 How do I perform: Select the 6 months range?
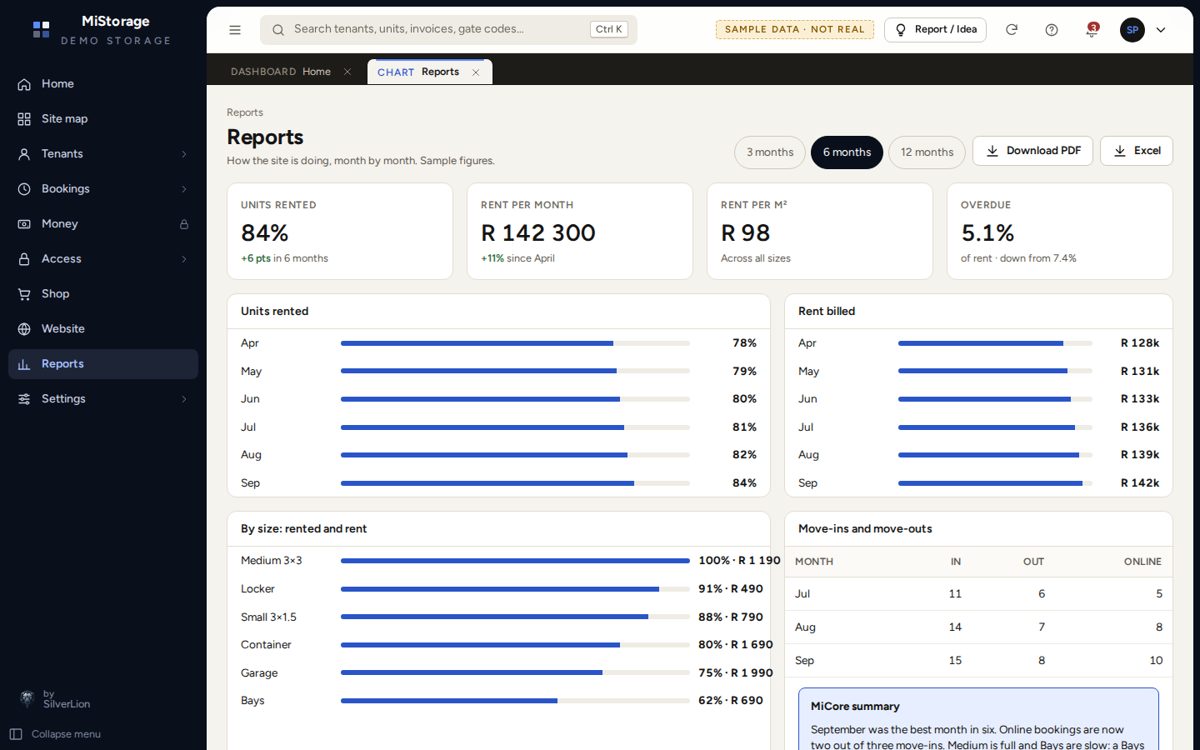tap(847, 152)
